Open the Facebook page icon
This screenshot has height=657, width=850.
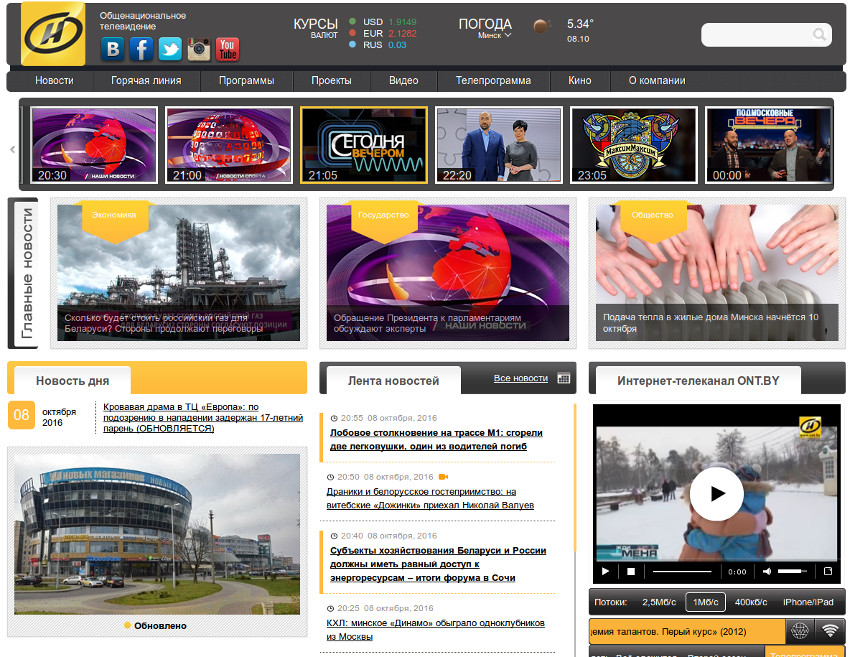(142, 49)
